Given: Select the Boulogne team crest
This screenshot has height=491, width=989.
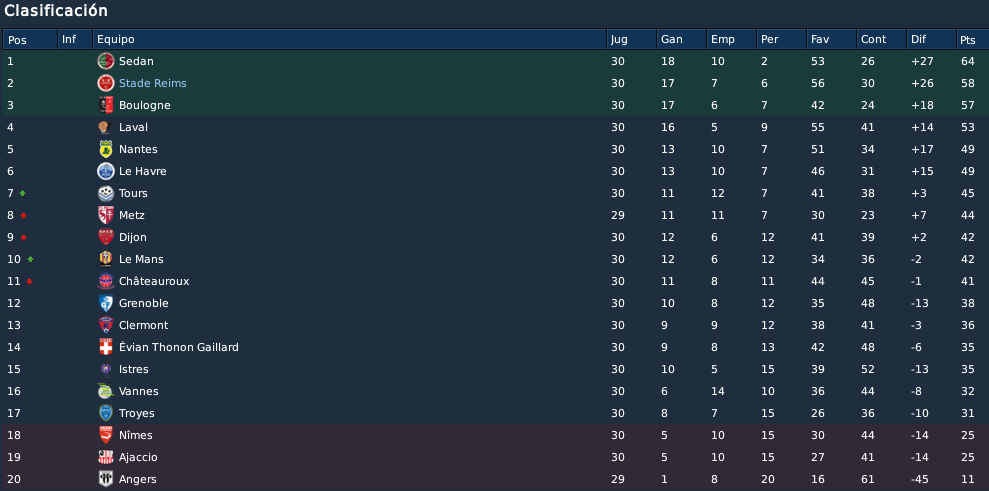Looking at the screenshot, I should 105,105.
